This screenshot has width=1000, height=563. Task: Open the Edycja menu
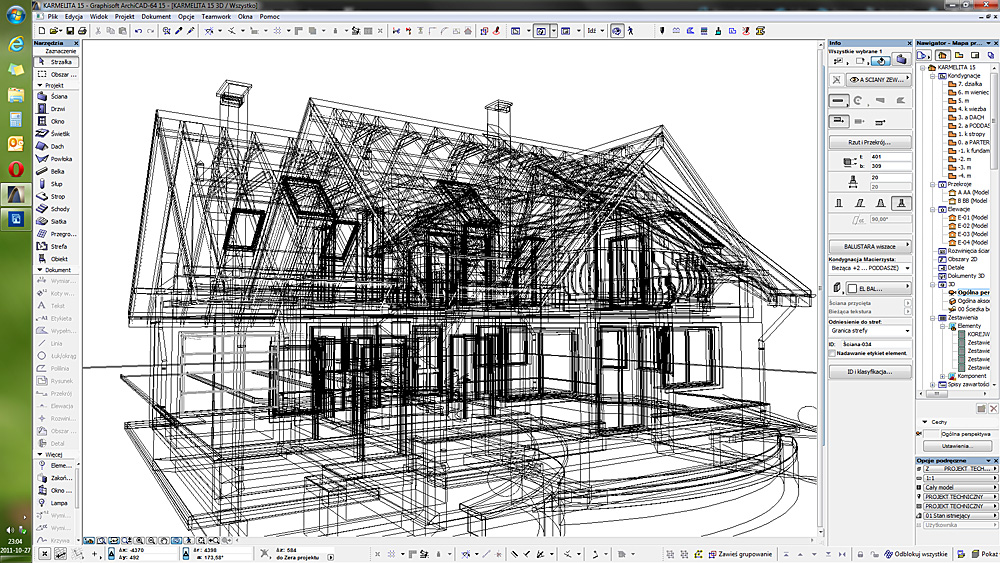[x=74, y=17]
